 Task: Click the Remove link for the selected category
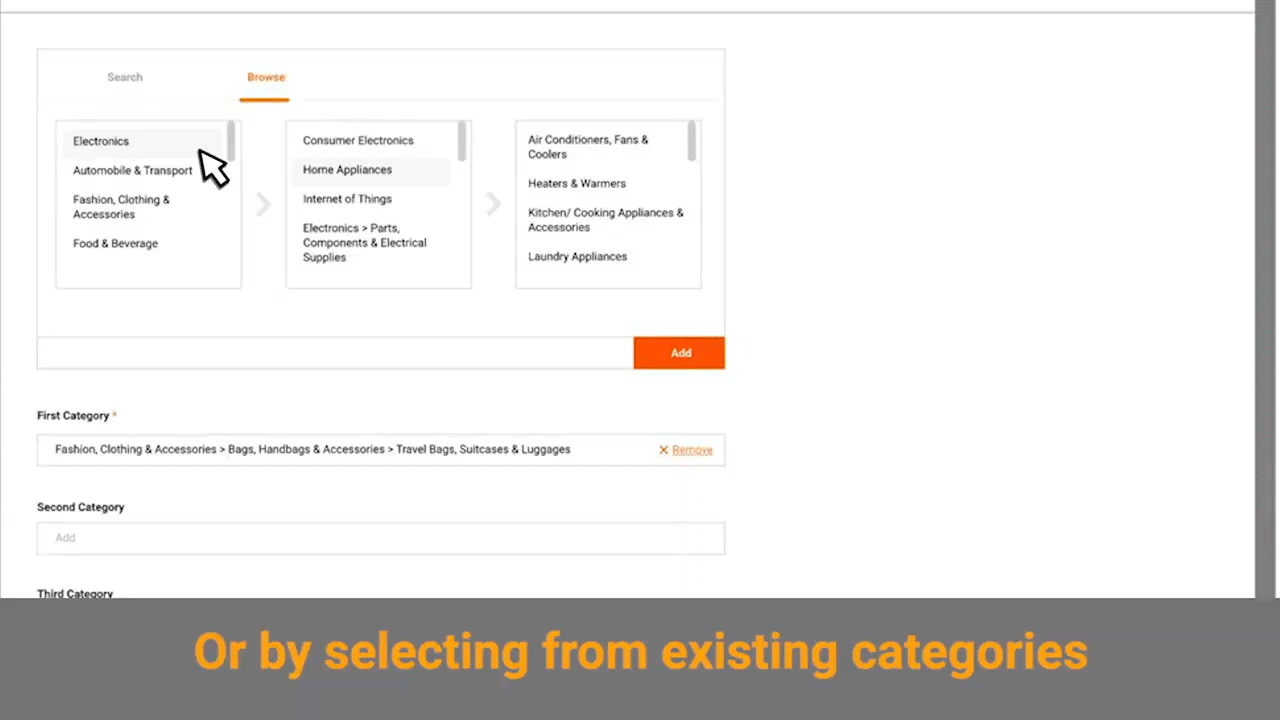[x=692, y=449]
